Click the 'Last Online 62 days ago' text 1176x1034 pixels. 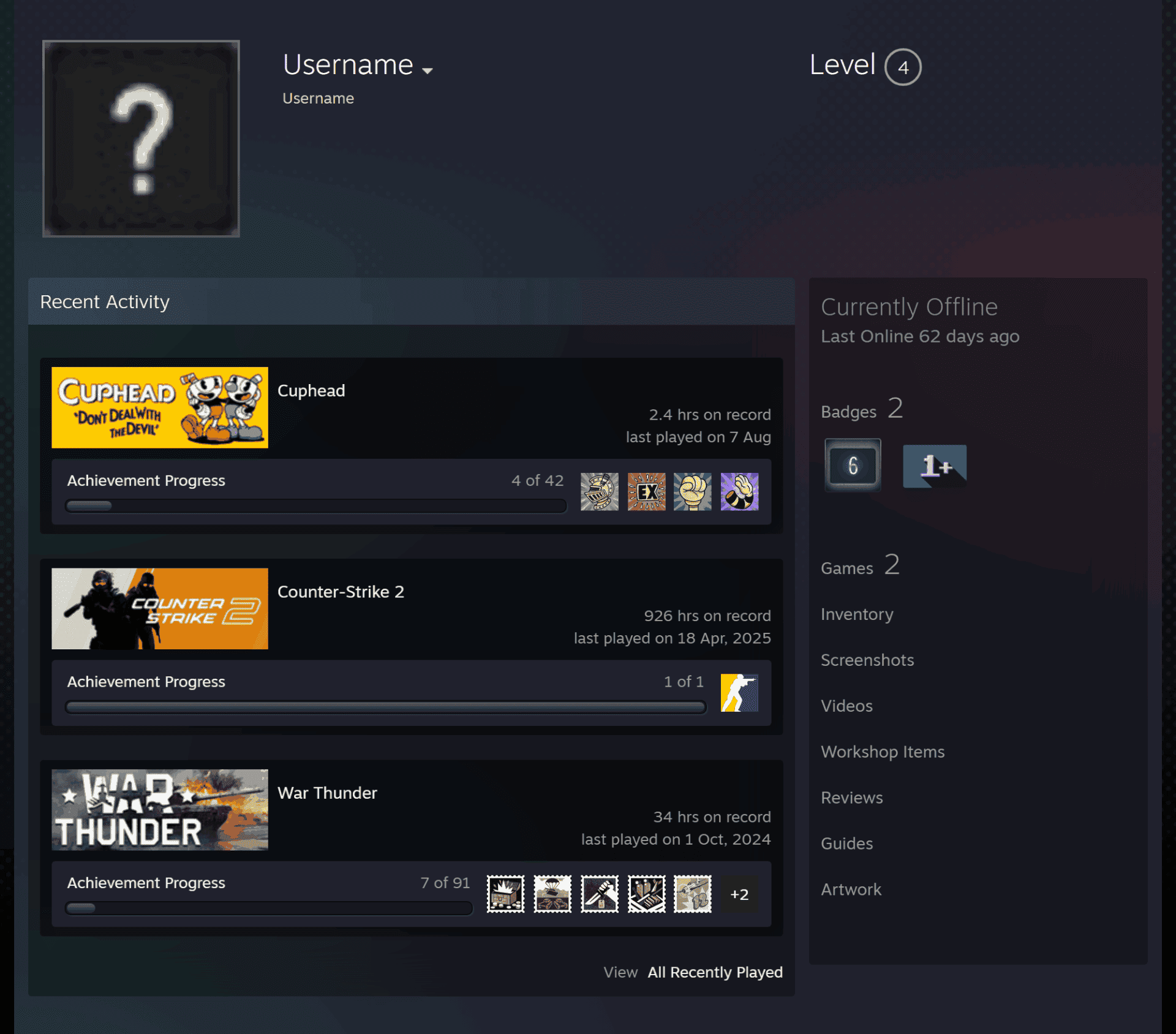[920, 336]
